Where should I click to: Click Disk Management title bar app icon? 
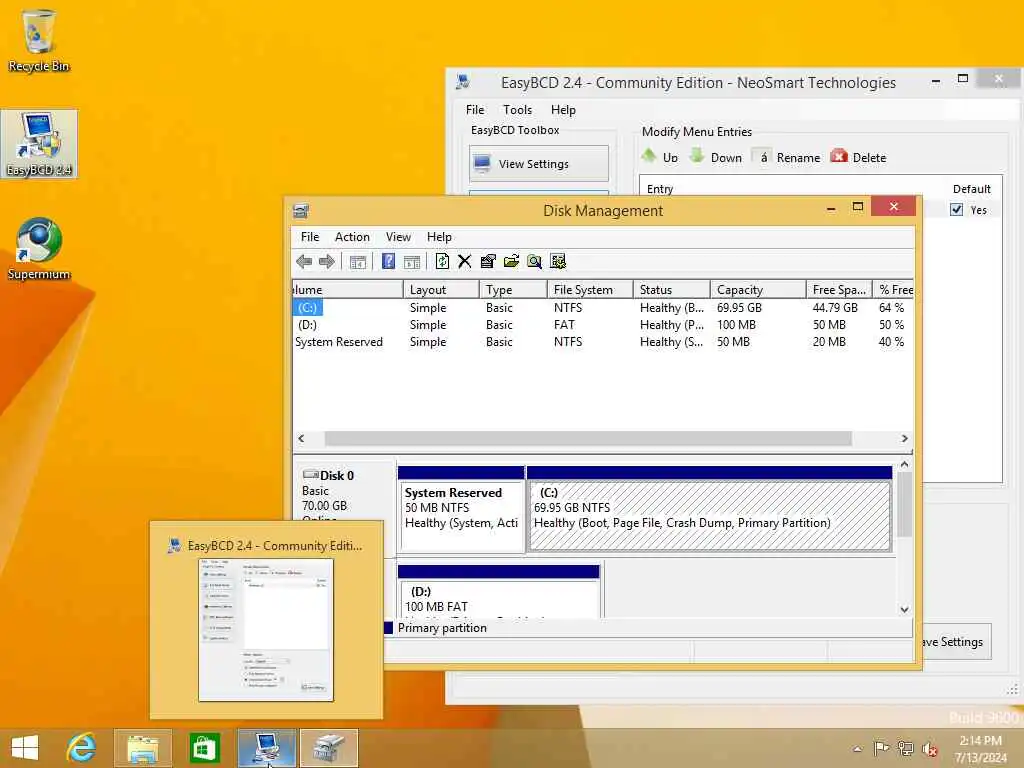[301, 211]
